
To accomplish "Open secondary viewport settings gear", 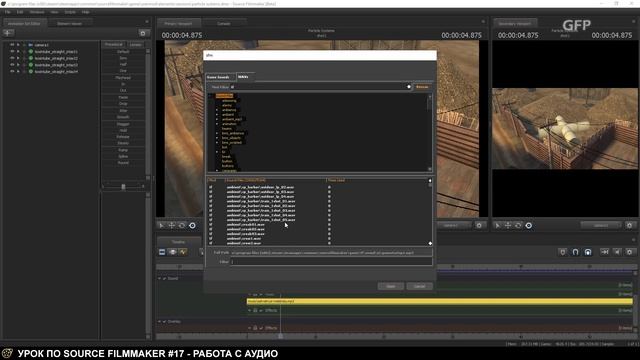I will tap(629, 225).
